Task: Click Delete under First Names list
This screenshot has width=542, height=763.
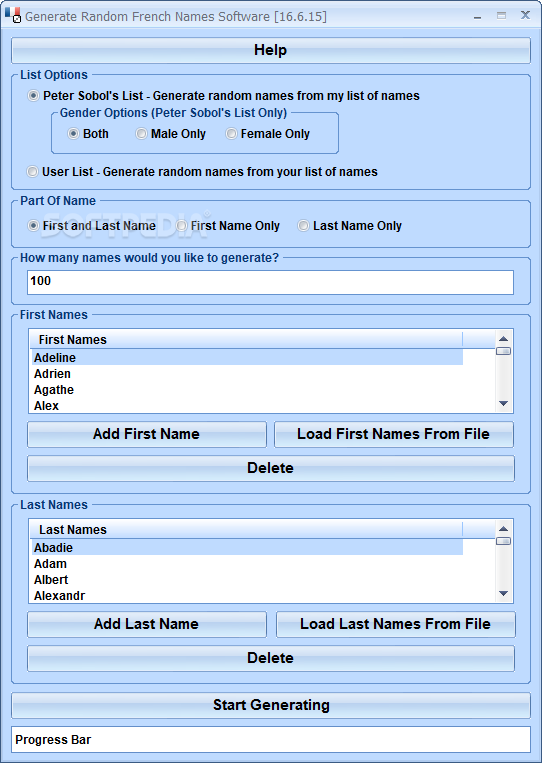Action: [x=271, y=468]
